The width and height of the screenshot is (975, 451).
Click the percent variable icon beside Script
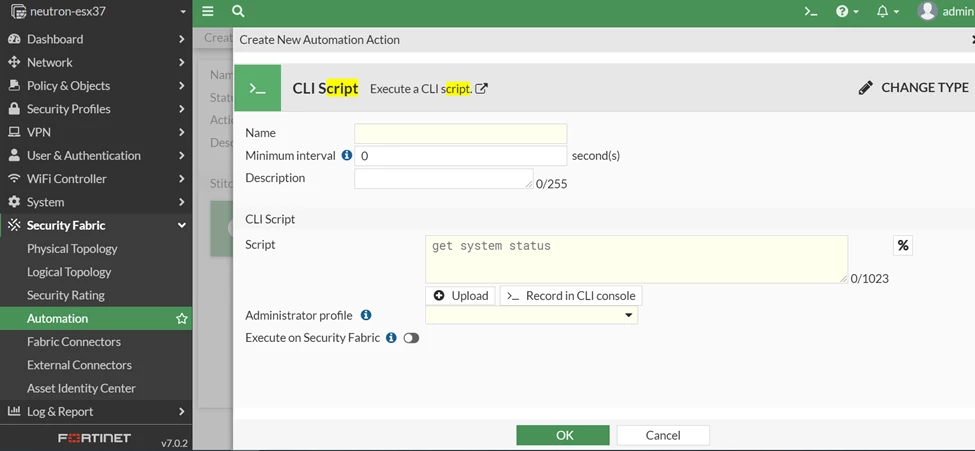903,246
